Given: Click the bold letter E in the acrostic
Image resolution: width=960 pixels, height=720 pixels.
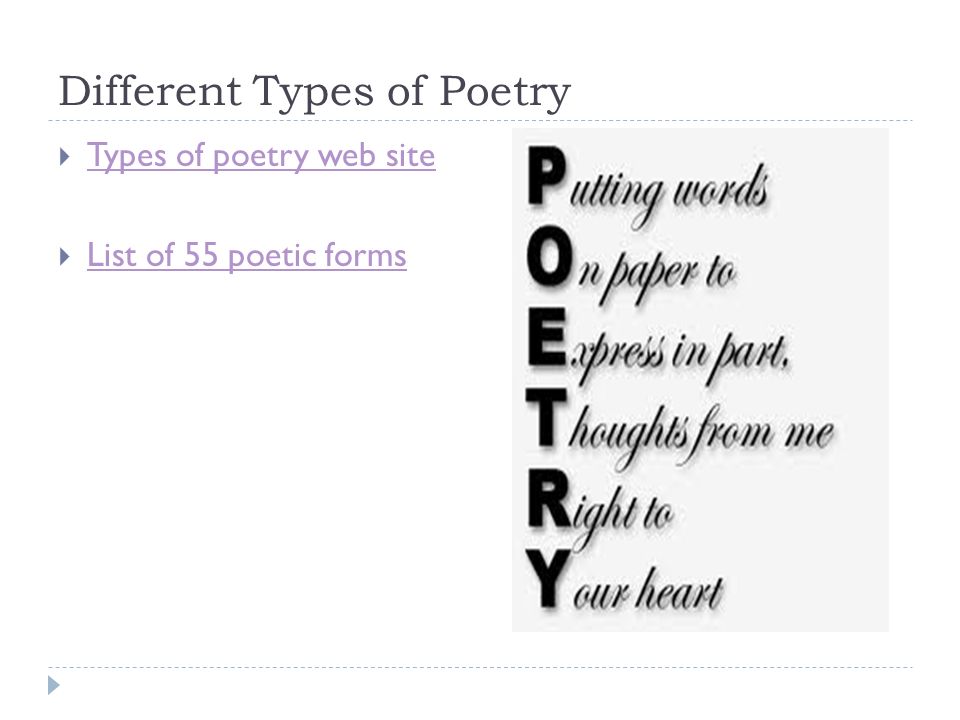Looking at the screenshot, I should pyautogui.click(x=546, y=338).
